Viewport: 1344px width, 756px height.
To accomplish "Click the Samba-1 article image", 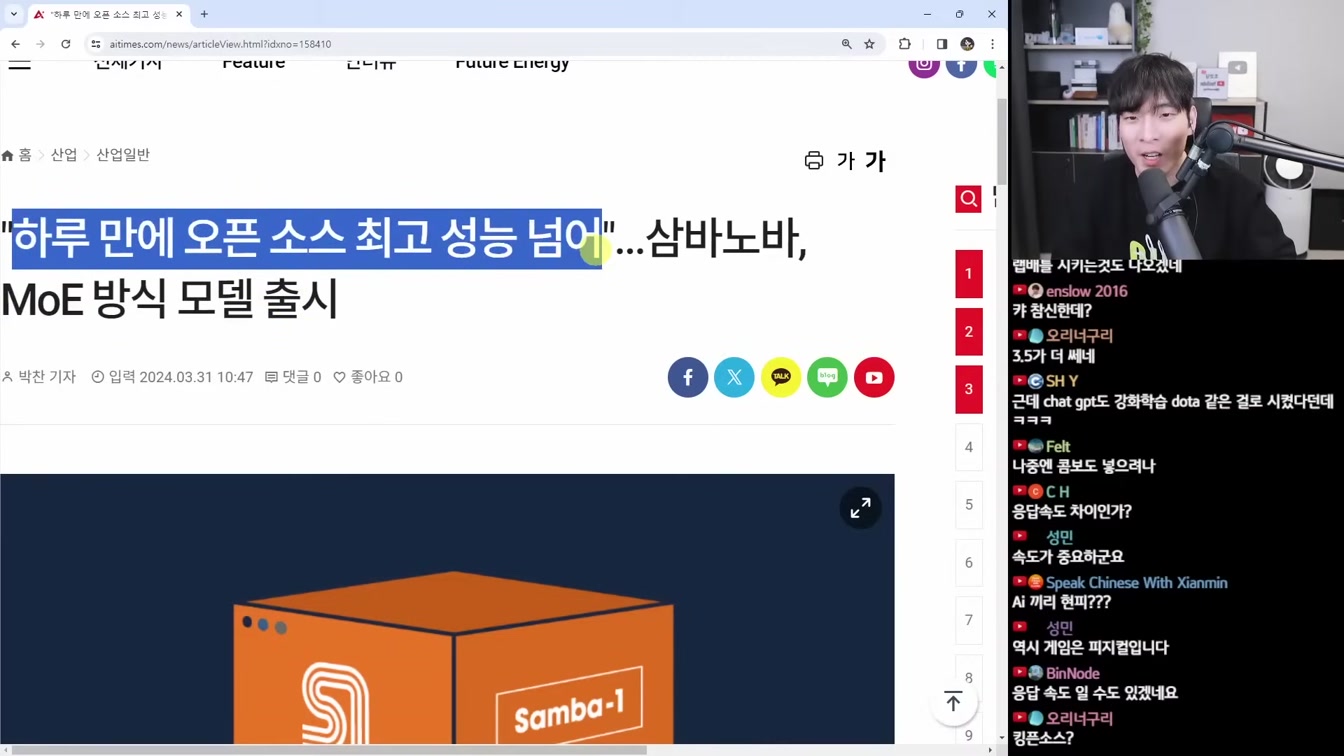I will click(447, 609).
